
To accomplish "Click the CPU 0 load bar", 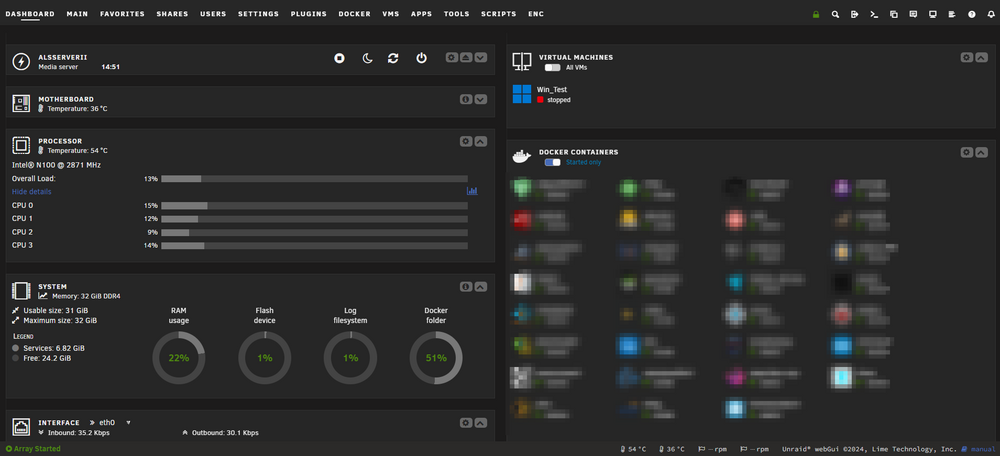I will (314, 205).
